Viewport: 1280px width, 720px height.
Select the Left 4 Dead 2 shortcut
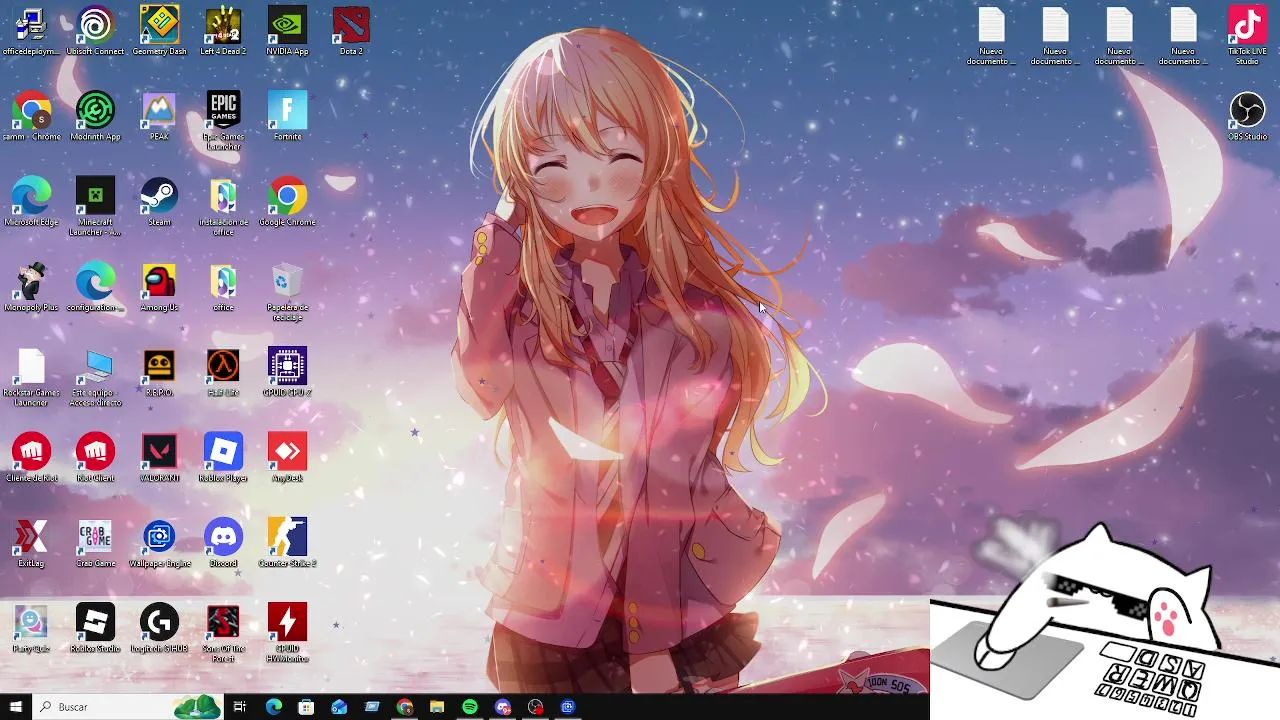(x=223, y=32)
